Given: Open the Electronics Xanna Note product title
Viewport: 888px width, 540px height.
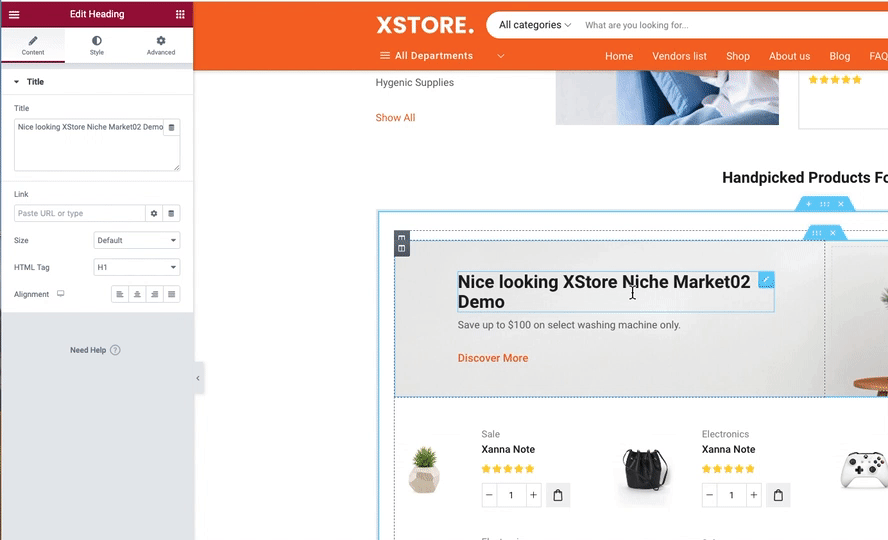Looking at the screenshot, I should click(728, 449).
